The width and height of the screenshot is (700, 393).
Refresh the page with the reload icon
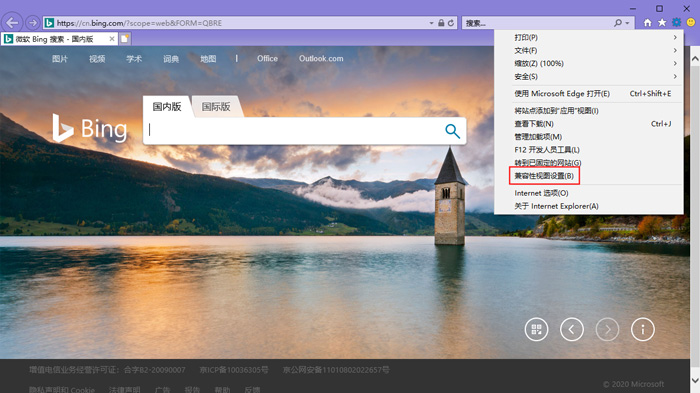coord(451,23)
